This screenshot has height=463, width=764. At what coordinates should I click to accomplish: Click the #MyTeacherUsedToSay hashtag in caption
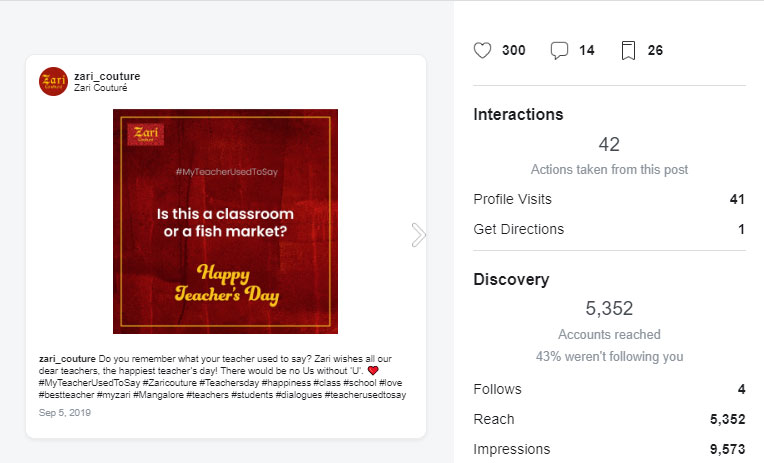[89, 383]
